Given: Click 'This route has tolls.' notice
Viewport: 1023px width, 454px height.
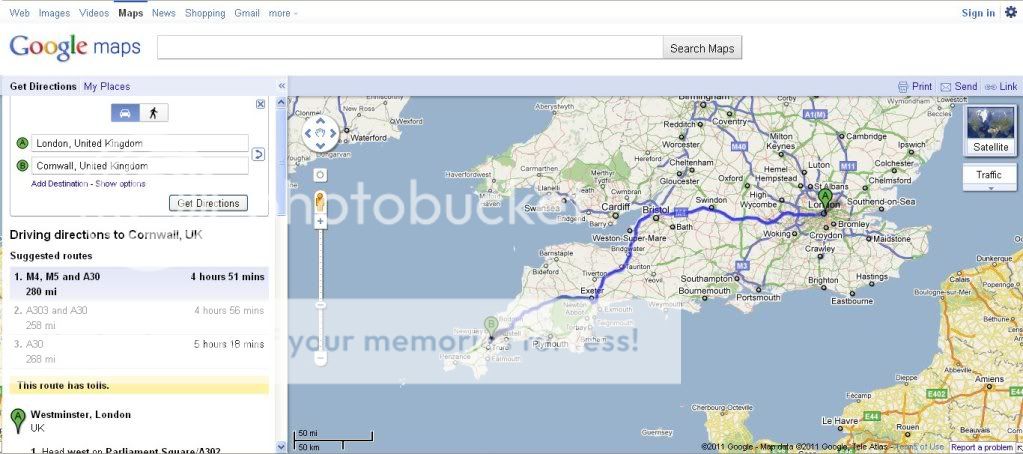Looking at the screenshot, I should (x=139, y=386).
